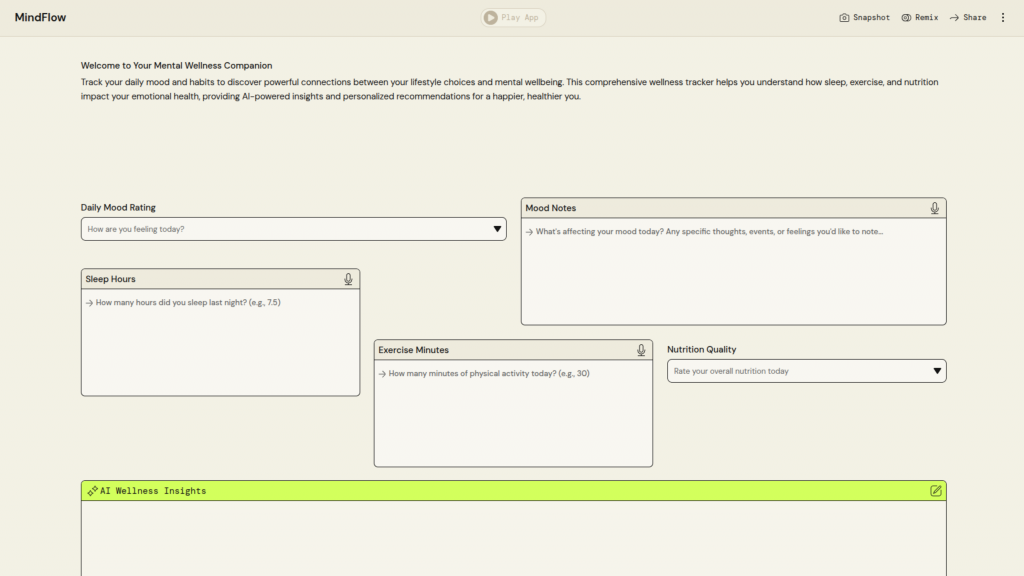This screenshot has width=1024, height=576.
Task: Click the Share button
Action: [x=967, y=18]
